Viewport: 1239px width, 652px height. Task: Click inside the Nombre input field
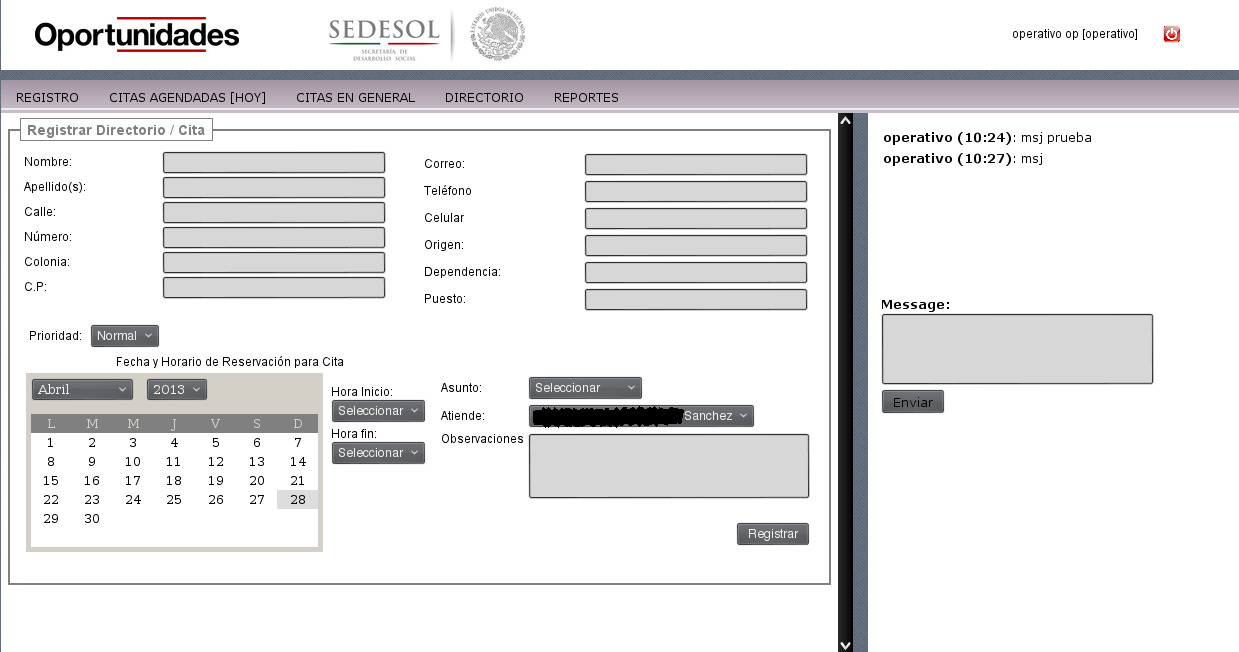(273, 161)
